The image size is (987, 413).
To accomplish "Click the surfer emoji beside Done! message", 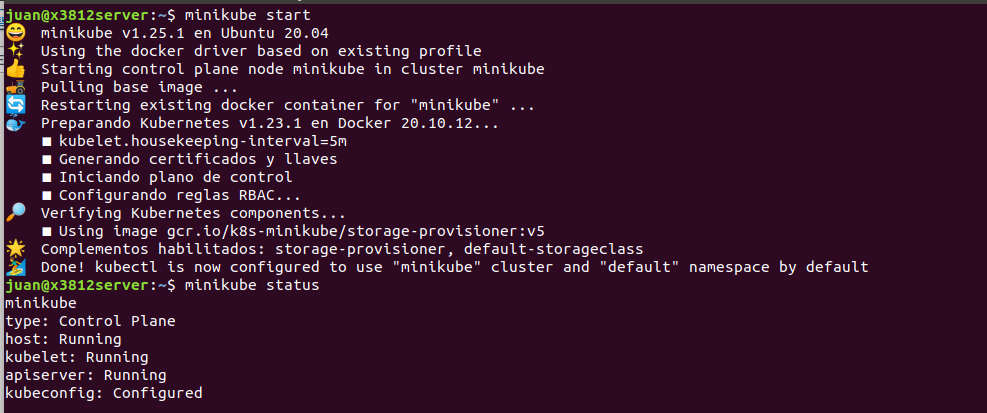I will (x=15, y=267).
